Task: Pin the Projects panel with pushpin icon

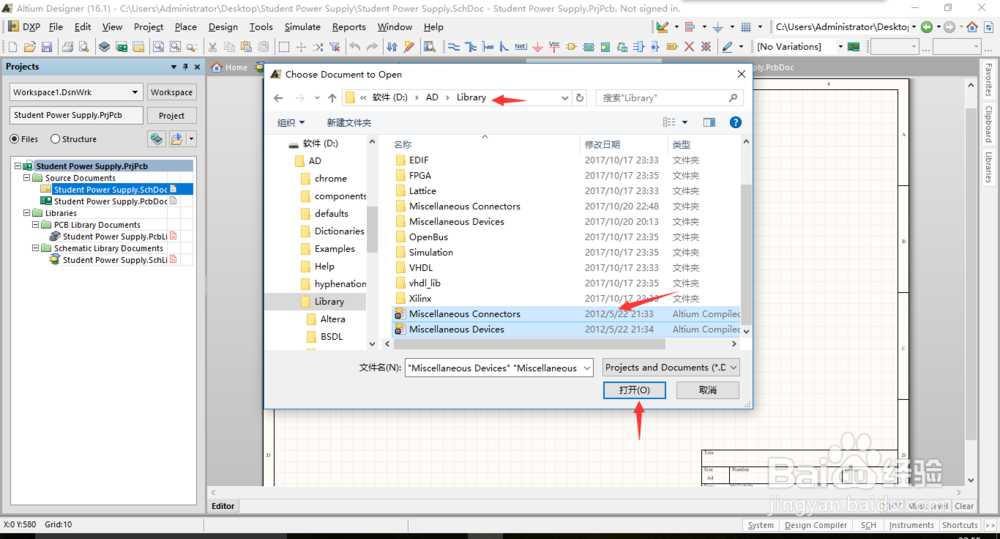Action: 186,66
